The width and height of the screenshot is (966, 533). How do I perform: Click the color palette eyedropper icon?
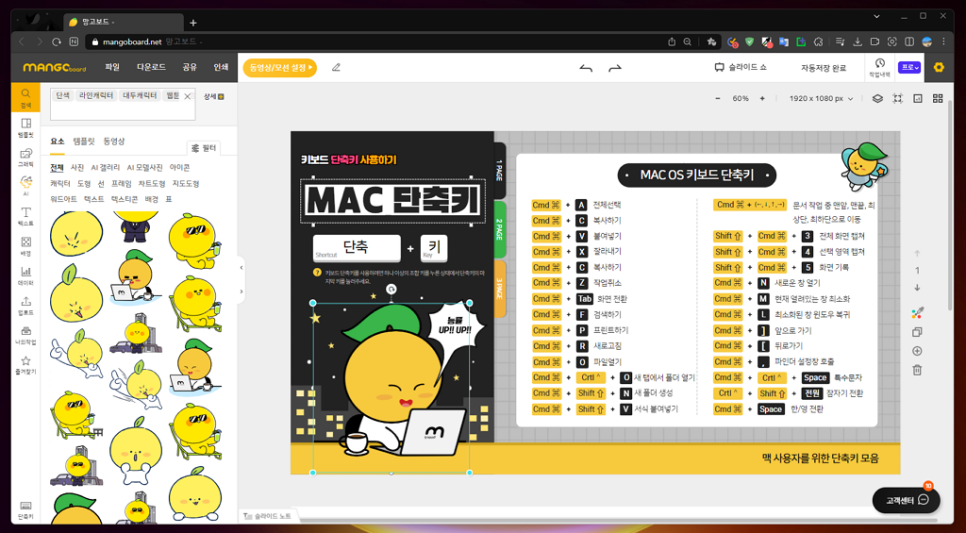[x=917, y=313]
